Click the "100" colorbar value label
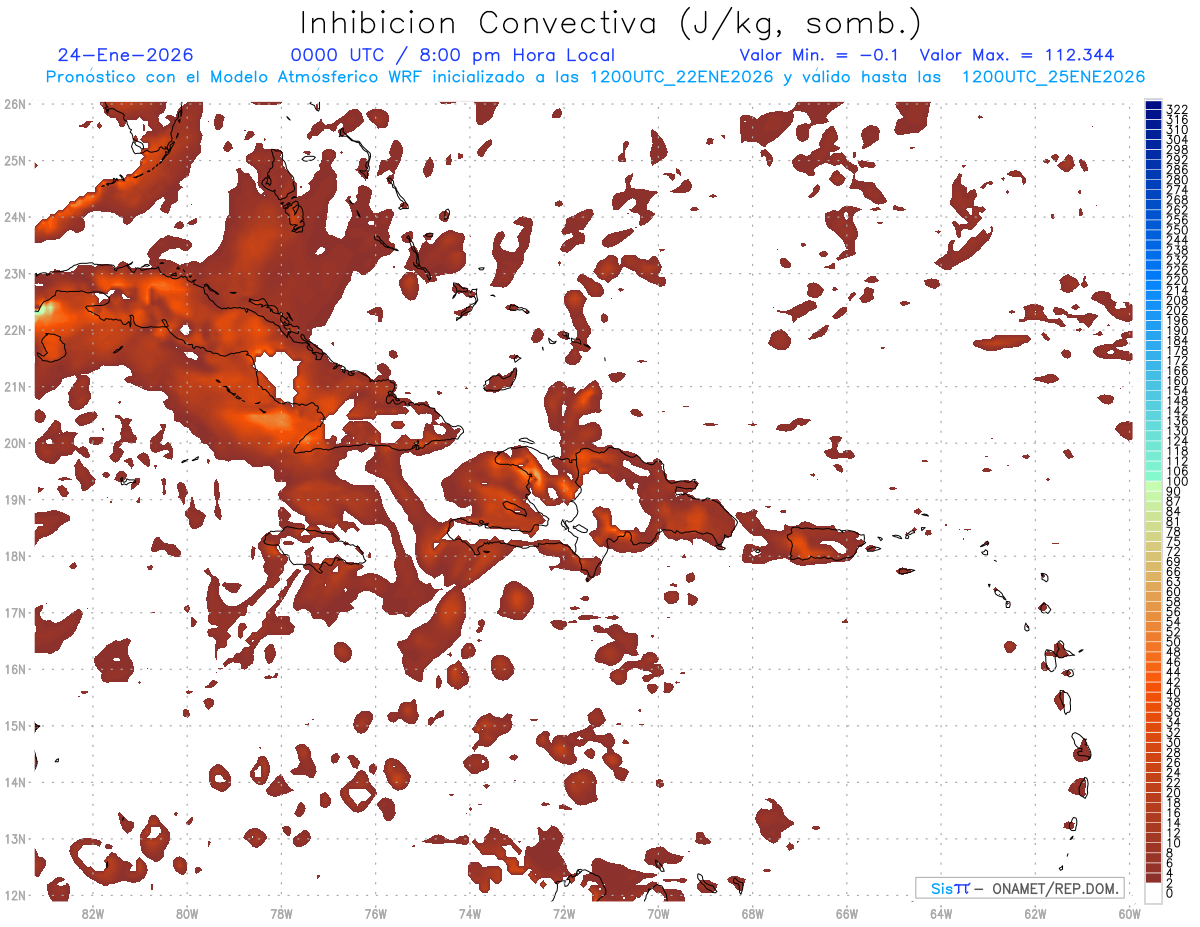Viewport: 1200px width, 927px height. [x=1177, y=481]
